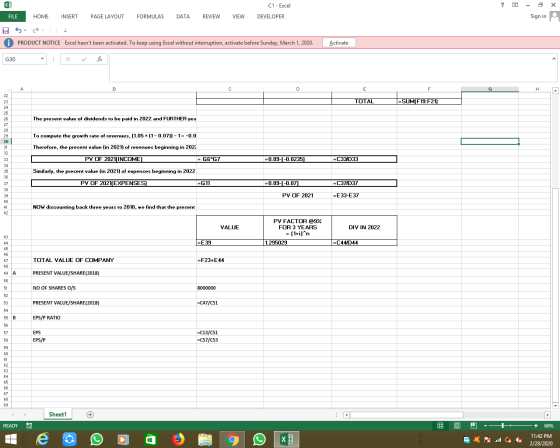Click horizontal scrollbar right arrow
The height and width of the screenshot is (448, 560).
coord(547,415)
